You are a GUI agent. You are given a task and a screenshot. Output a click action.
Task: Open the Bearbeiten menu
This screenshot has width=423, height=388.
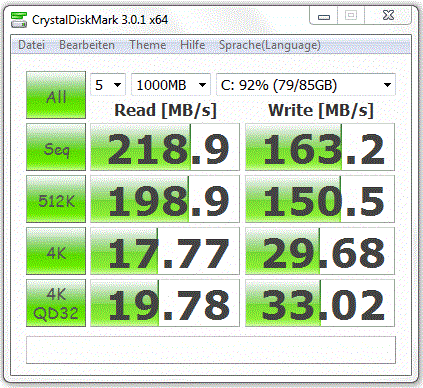[x=87, y=45]
